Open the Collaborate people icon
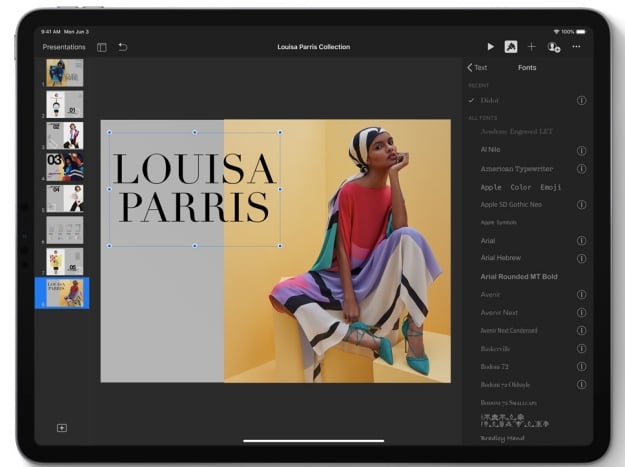This screenshot has height=467, width=625. [x=554, y=47]
